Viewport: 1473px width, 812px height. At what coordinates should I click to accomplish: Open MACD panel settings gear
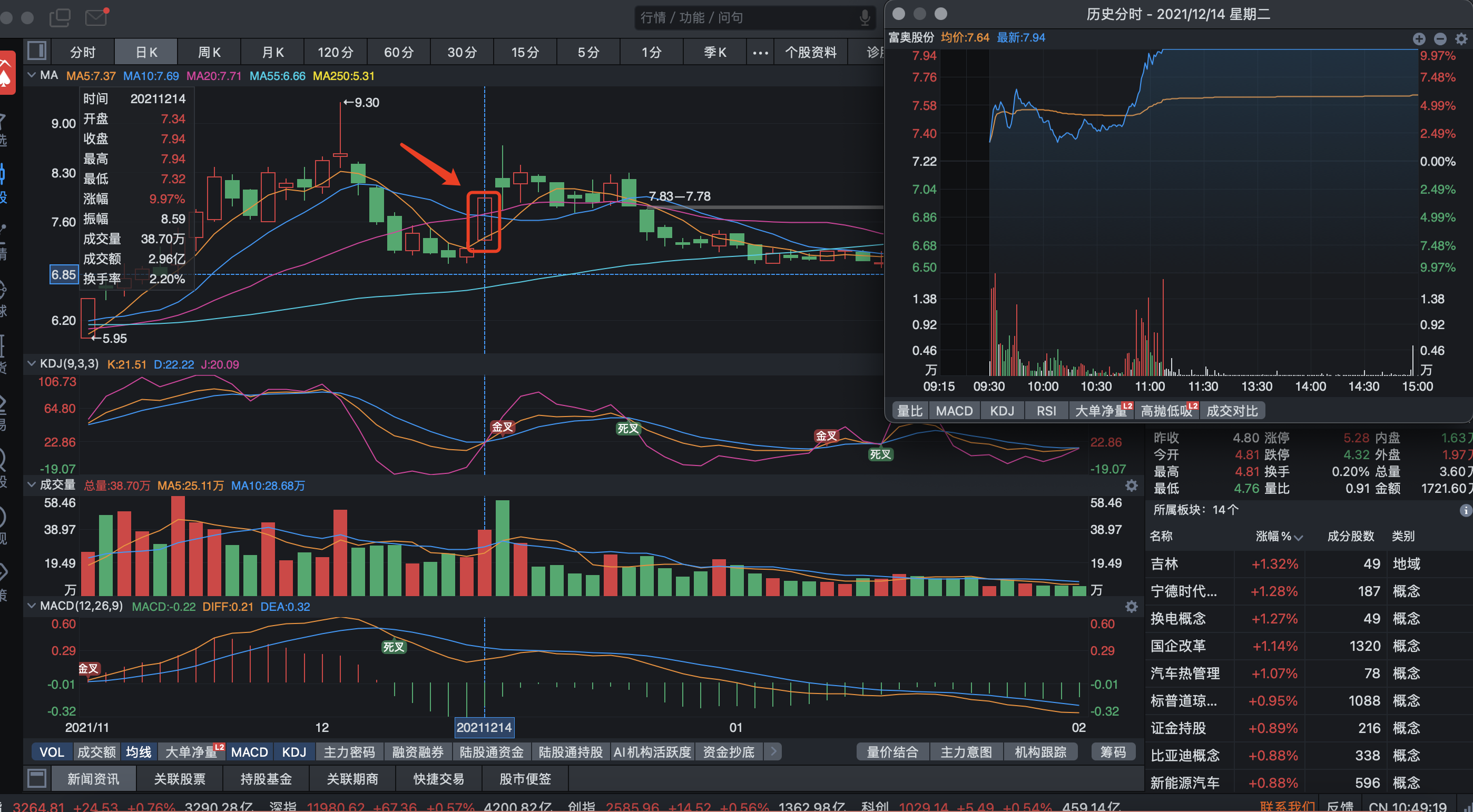[x=1131, y=607]
